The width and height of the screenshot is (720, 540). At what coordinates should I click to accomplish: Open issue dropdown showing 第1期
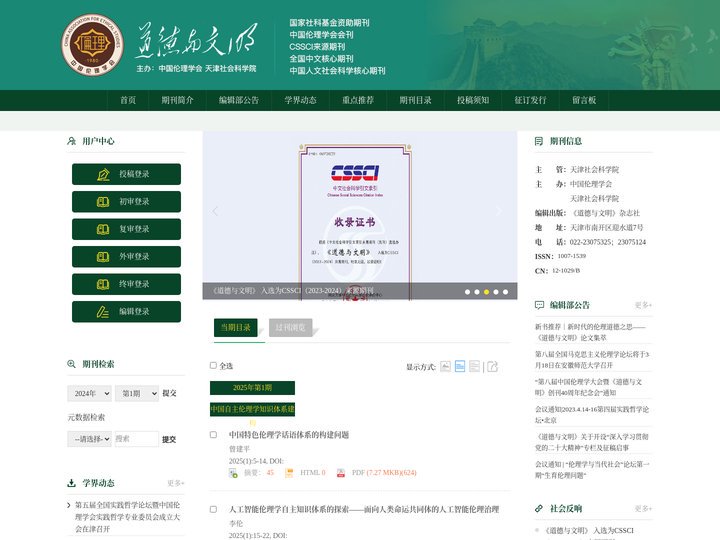[x=137, y=394]
